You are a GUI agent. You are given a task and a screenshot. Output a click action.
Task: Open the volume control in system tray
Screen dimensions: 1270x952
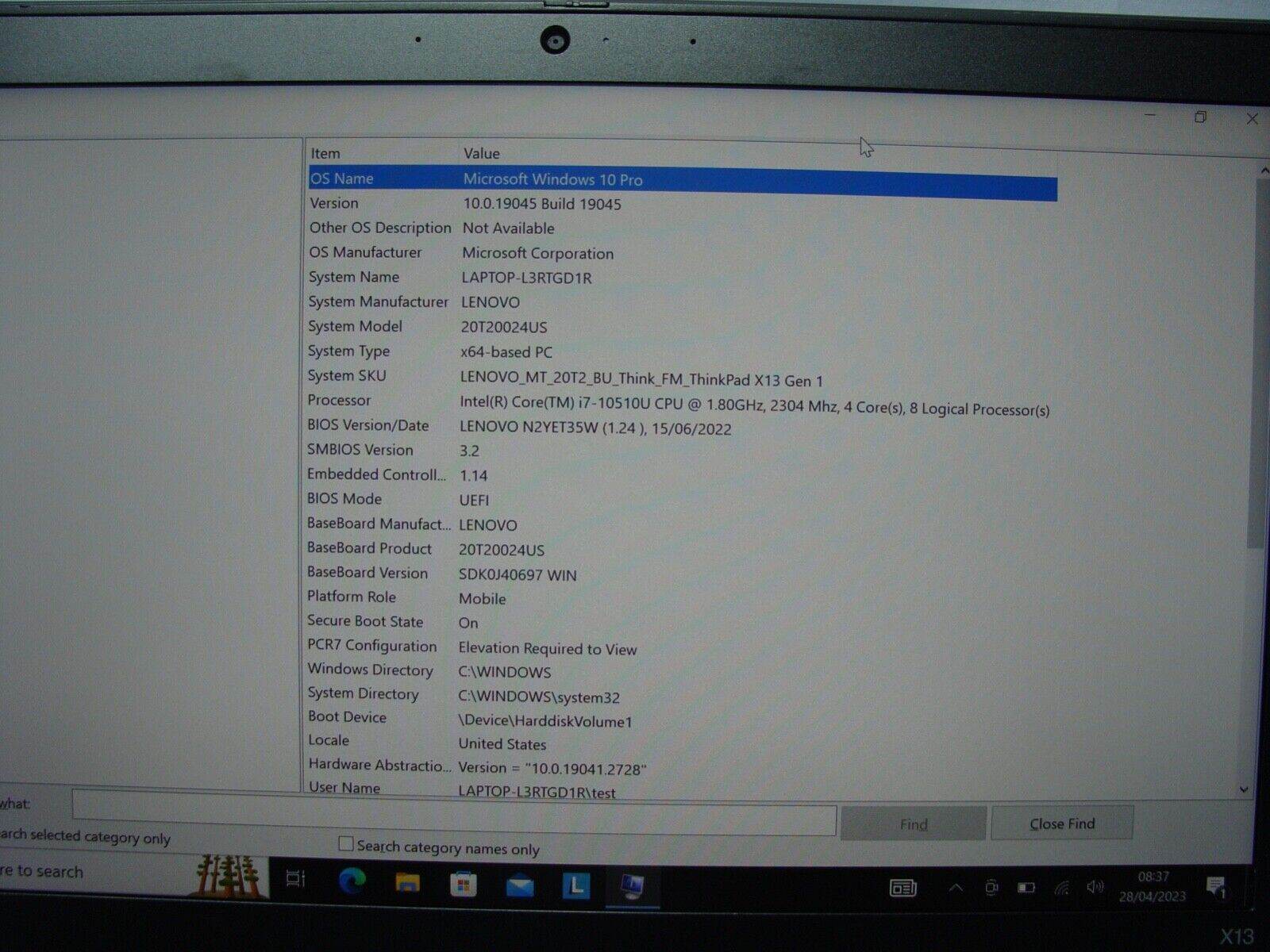pos(1096,886)
